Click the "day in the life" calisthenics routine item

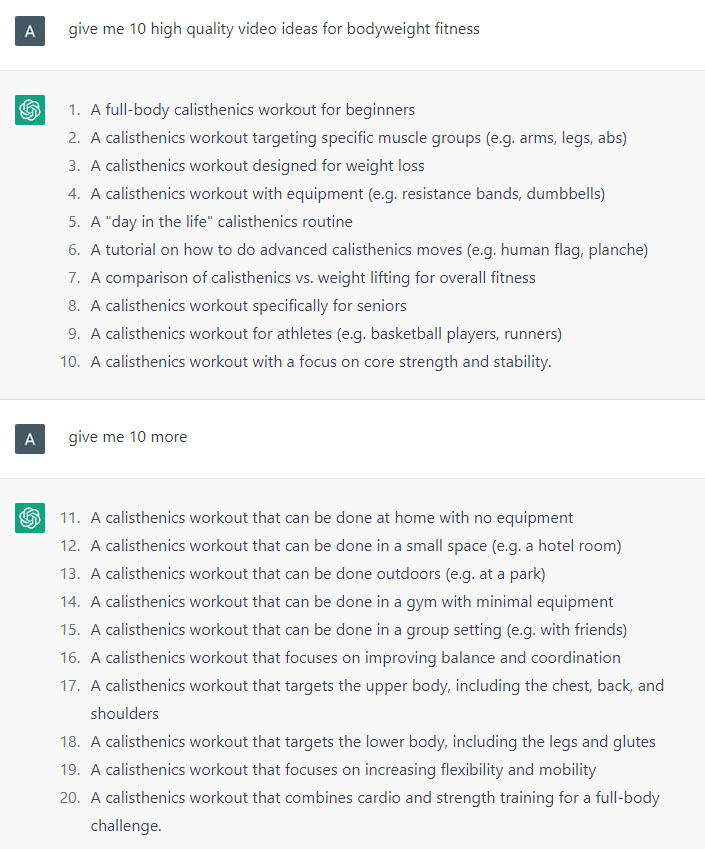click(x=221, y=222)
